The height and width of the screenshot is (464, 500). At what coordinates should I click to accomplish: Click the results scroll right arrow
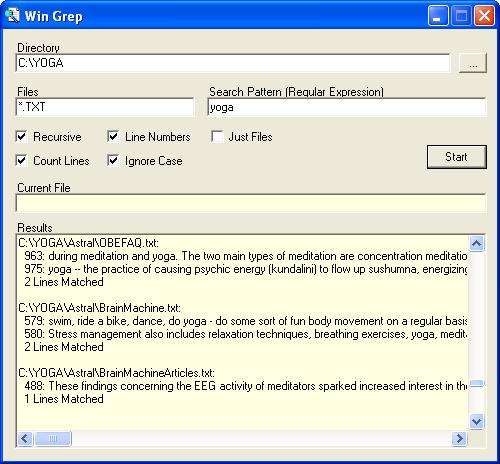460,438
